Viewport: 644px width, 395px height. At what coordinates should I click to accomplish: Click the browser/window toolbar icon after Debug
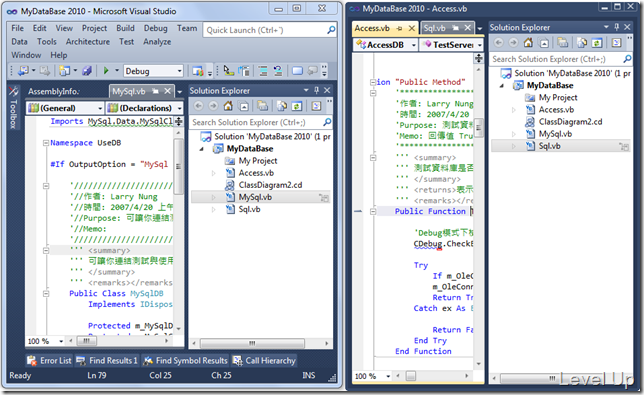tap(198, 71)
